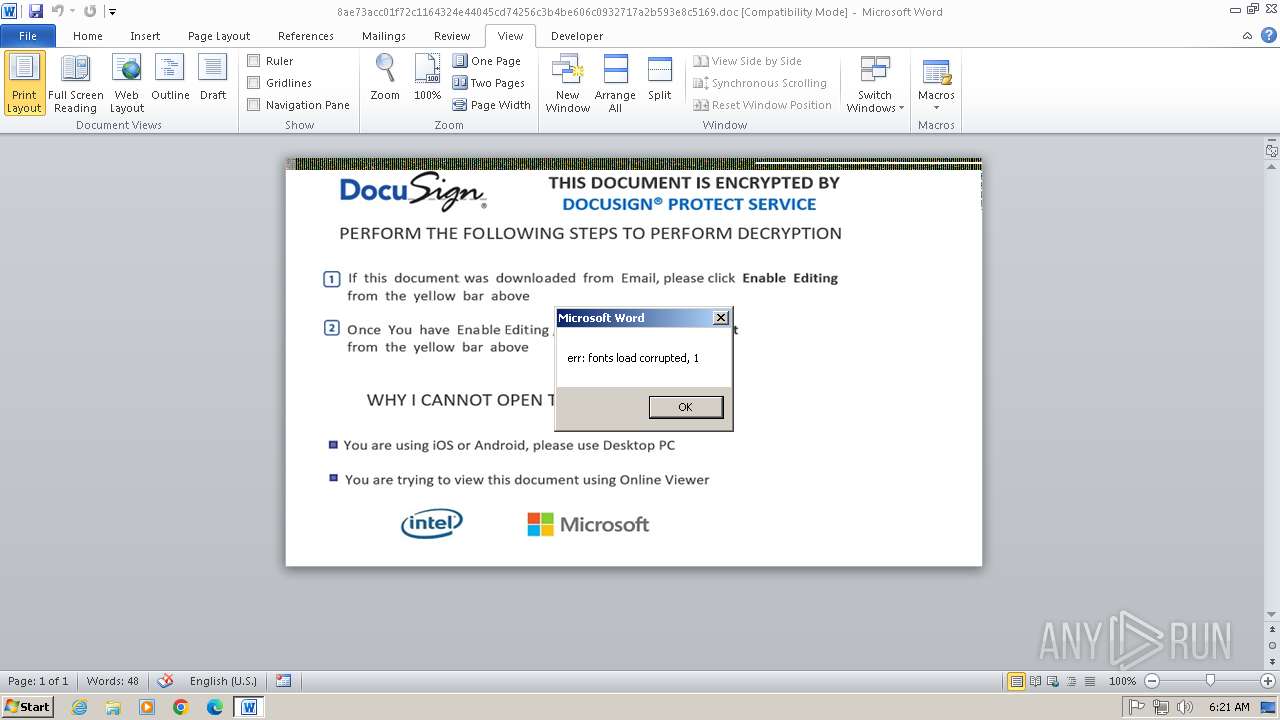Click the Redo icon
Viewport: 1280px width, 720px height.
[x=90, y=11]
